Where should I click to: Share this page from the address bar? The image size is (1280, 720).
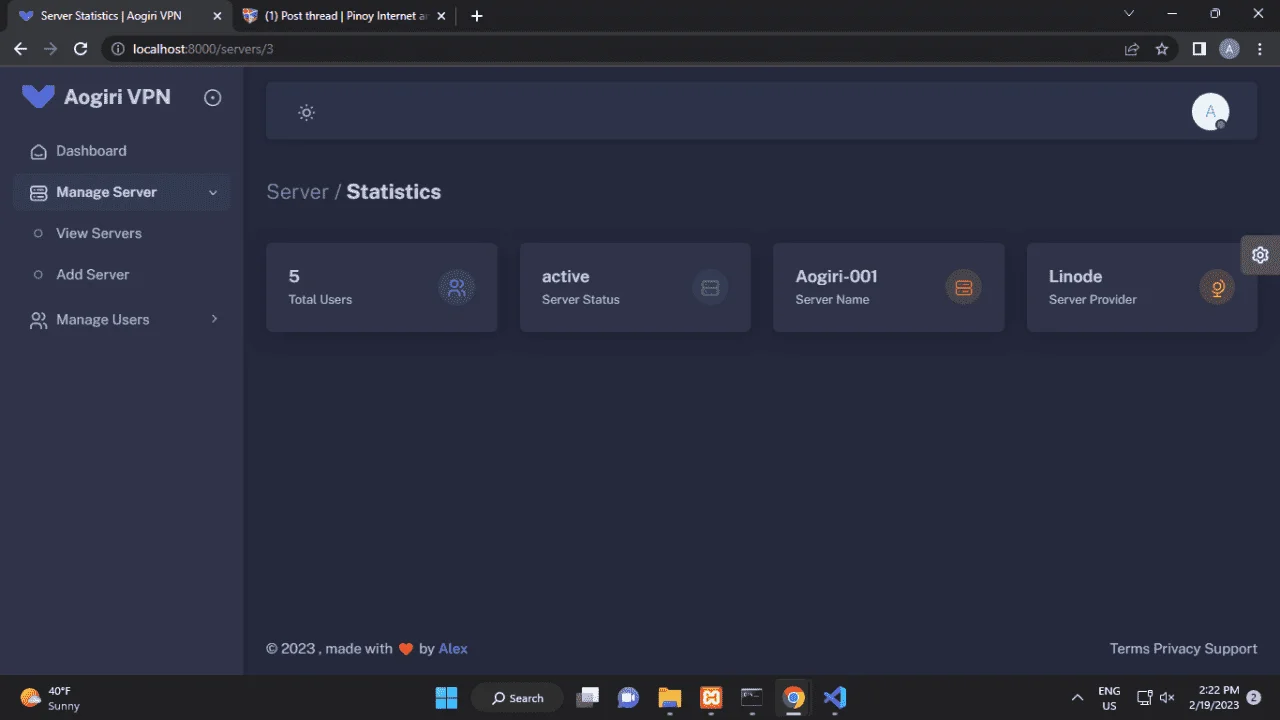click(1132, 48)
